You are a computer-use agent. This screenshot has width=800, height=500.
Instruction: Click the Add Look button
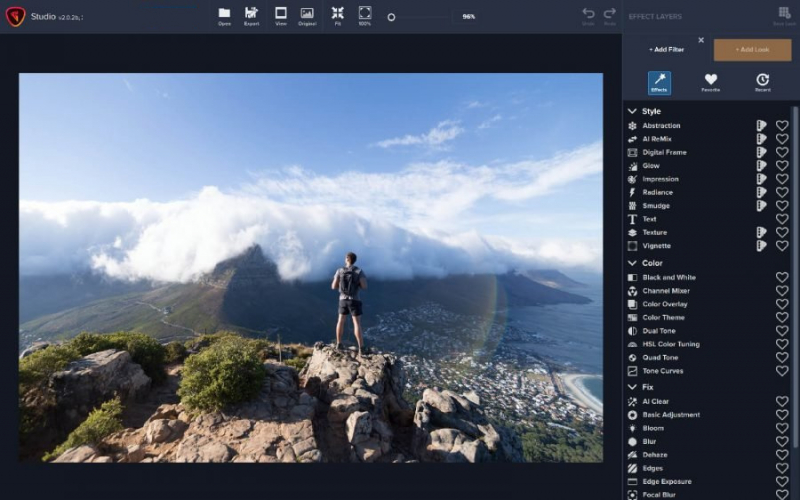[x=753, y=50]
